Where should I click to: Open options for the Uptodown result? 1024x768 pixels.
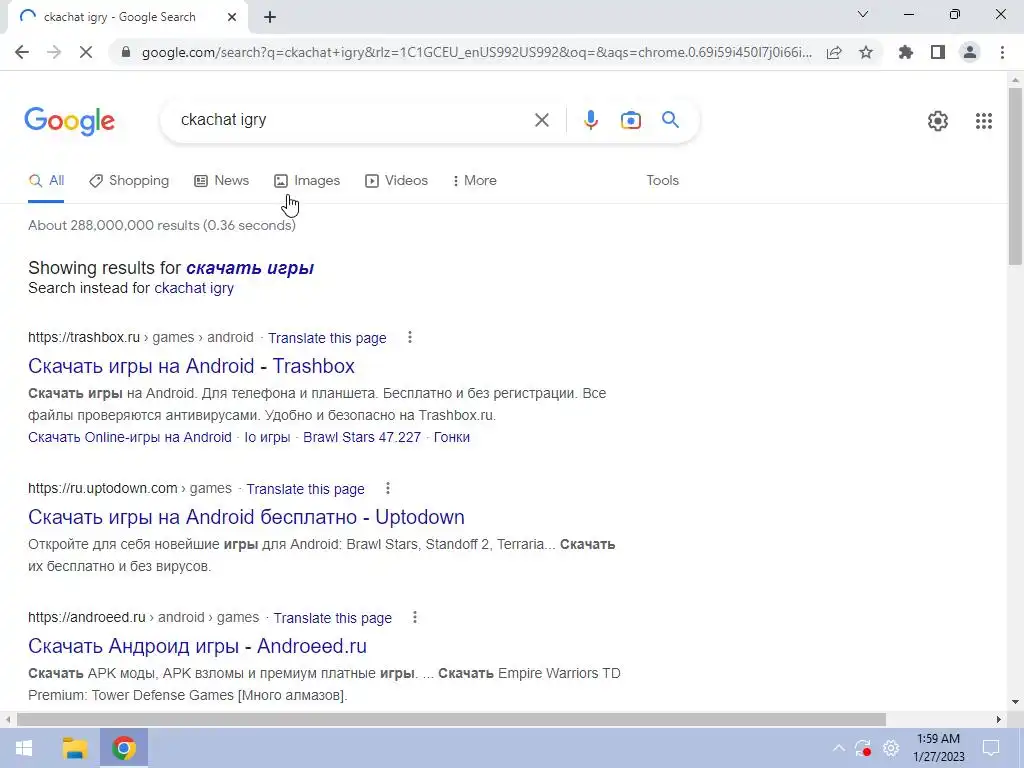click(388, 488)
